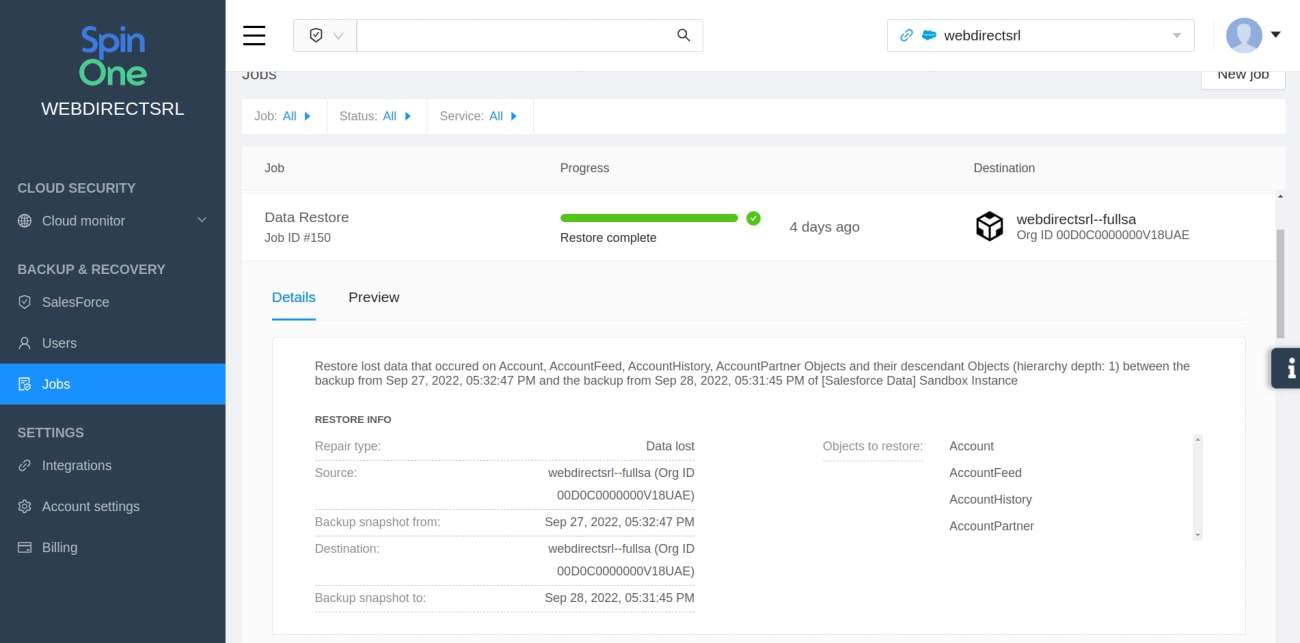Click the Billing card icon
Screen dimensions: 1300x643
click(x=25, y=548)
